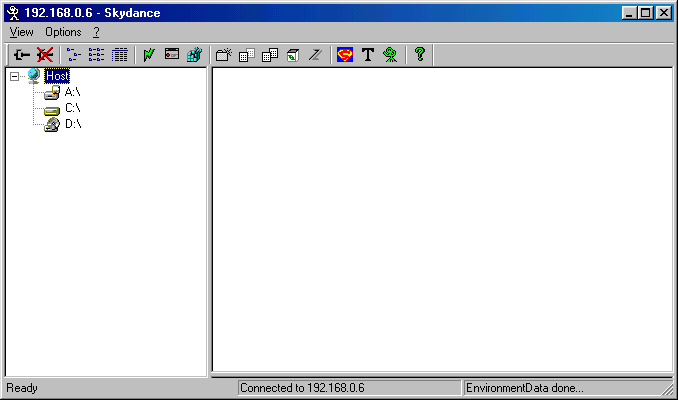The height and width of the screenshot is (400, 678).
Task: Select the details view toolbar icon
Action: click(120, 55)
